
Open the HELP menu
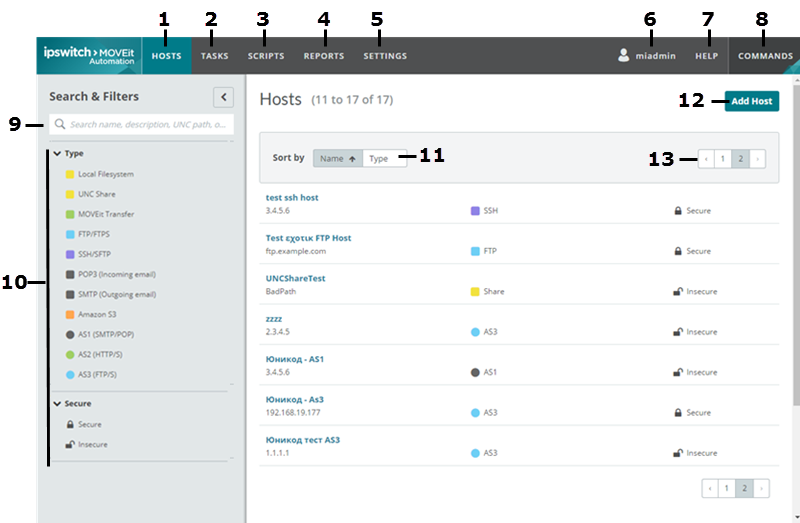[707, 56]
